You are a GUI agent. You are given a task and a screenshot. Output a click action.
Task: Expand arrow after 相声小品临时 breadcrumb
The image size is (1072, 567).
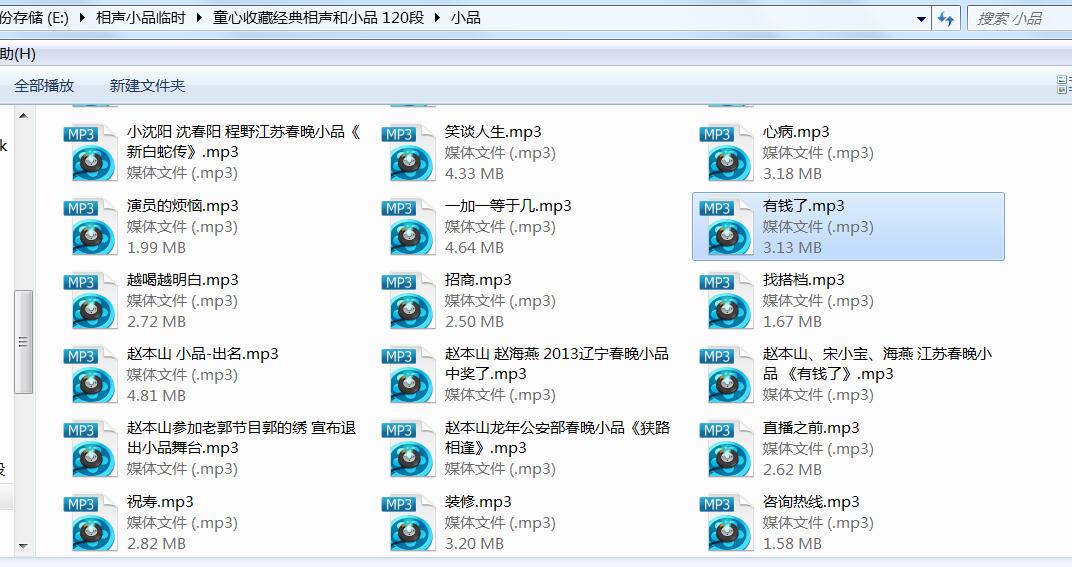(x=199, y=18)
